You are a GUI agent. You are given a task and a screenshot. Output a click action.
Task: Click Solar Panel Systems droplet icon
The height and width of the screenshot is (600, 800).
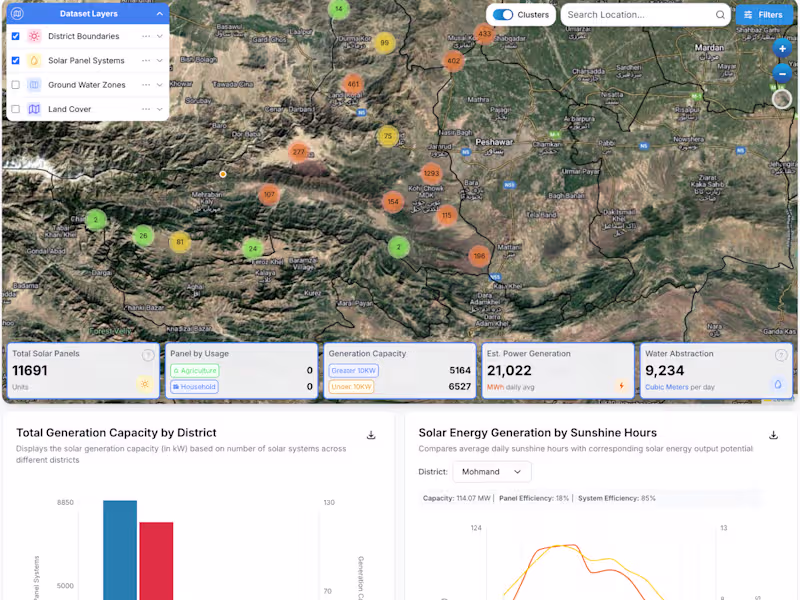(34, 61)
